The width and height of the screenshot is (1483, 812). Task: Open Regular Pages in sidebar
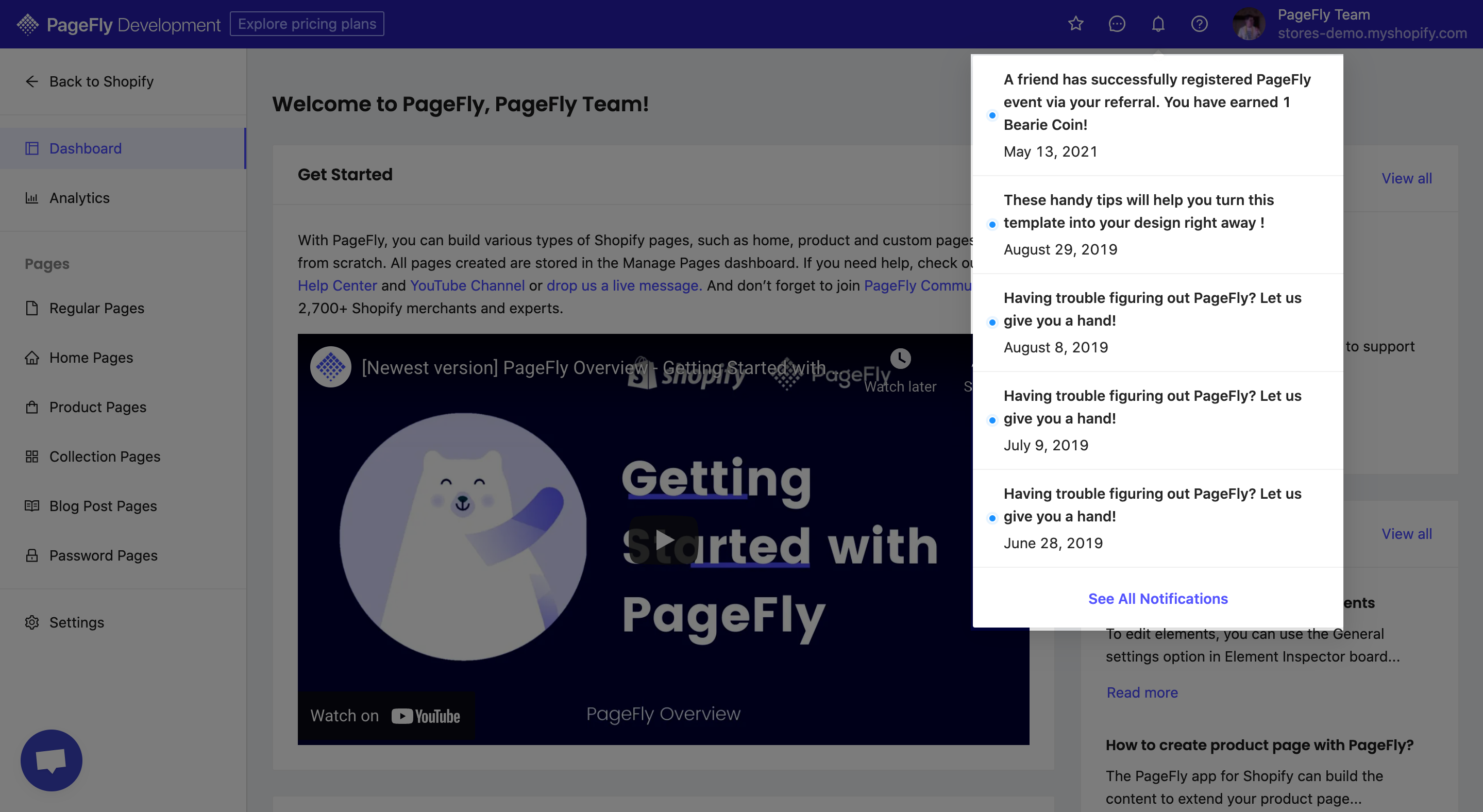click(x=123, y=308)
